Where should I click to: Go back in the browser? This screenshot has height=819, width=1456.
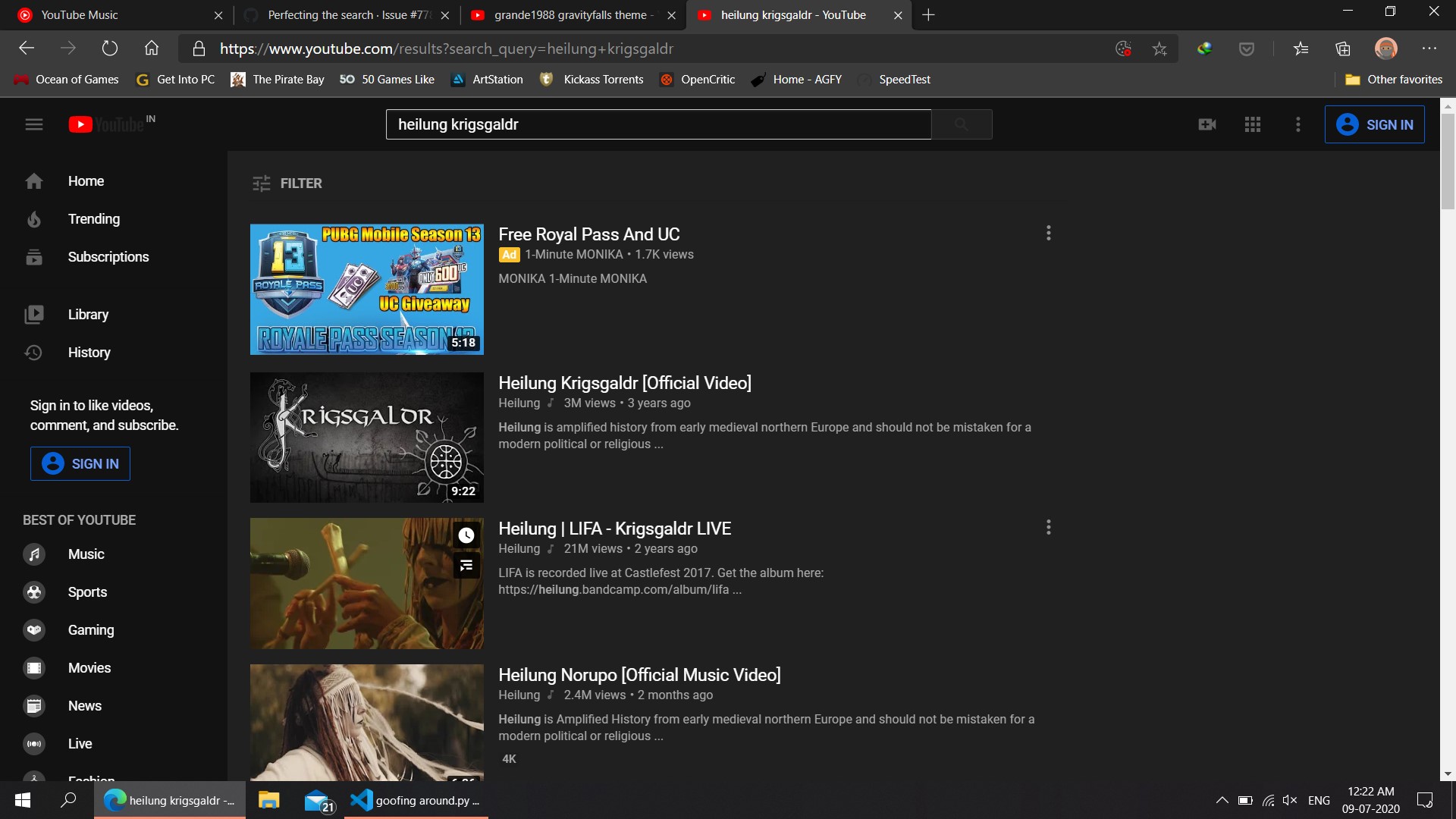point(27,49)
